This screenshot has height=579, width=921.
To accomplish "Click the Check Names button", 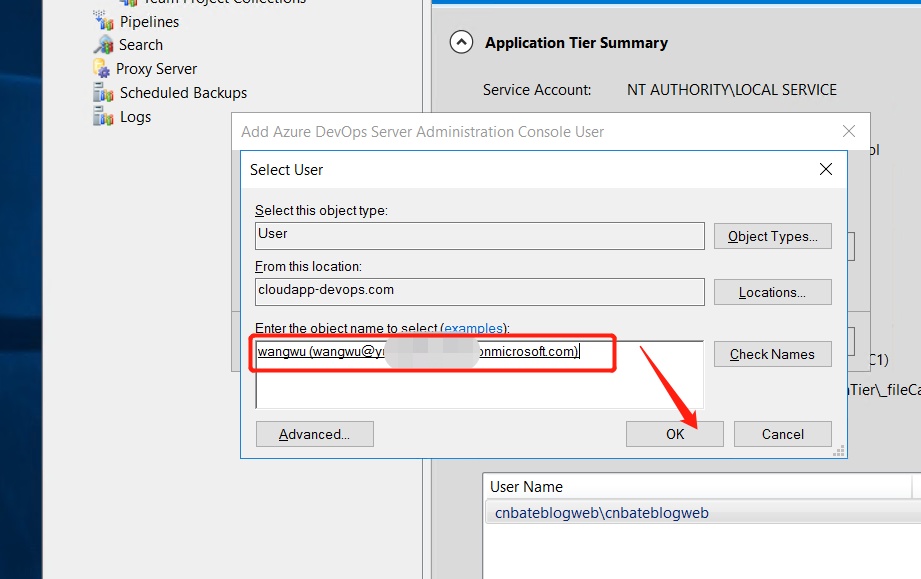I will pyautogui.click(x=772, y=354).
